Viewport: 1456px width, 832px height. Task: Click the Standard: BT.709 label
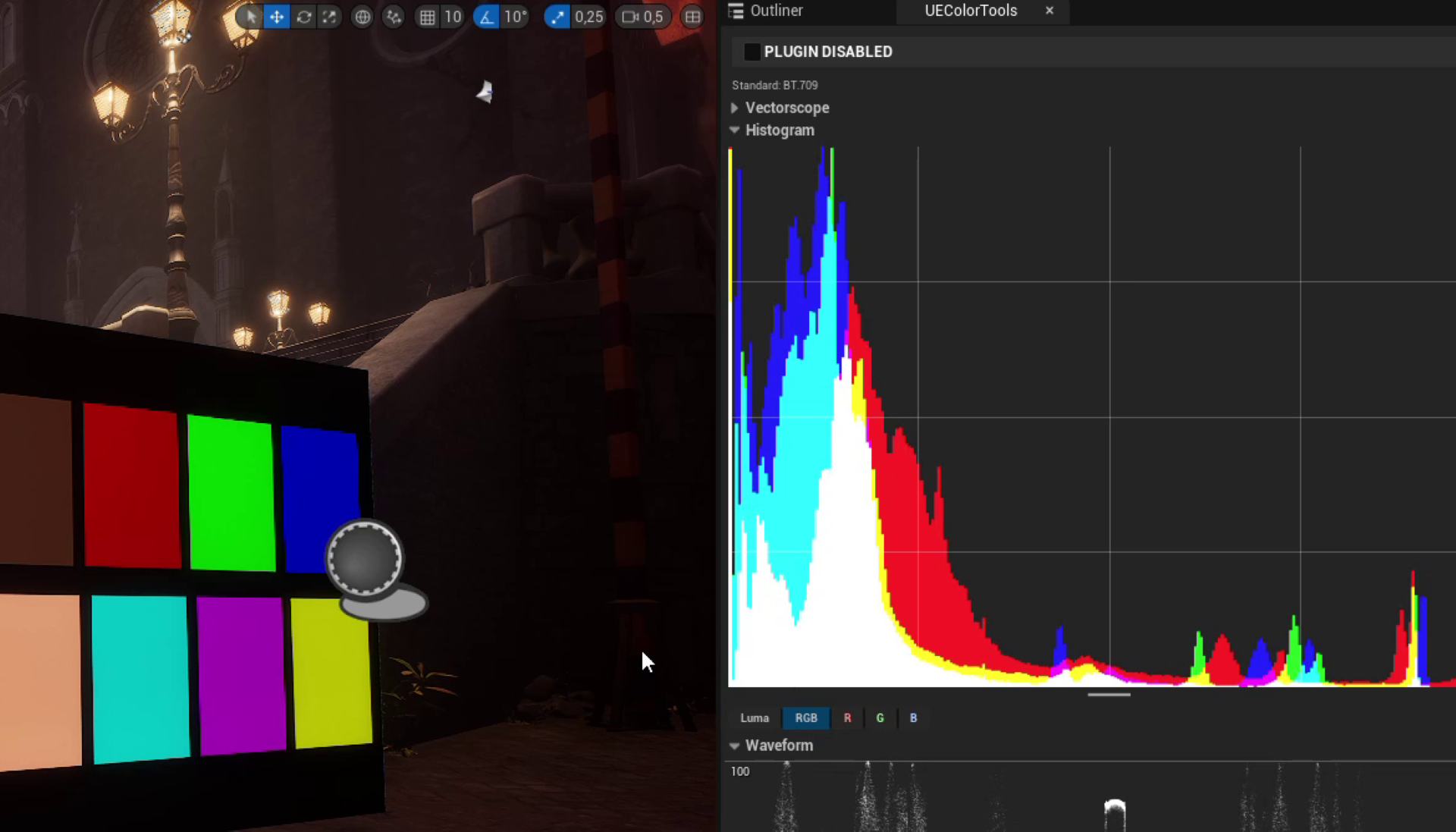pyautogui.click(x=774, y=85)
